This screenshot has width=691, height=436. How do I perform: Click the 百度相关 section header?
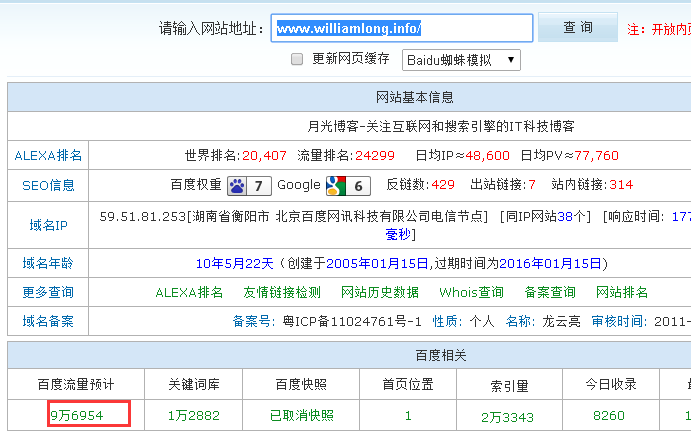441,355
